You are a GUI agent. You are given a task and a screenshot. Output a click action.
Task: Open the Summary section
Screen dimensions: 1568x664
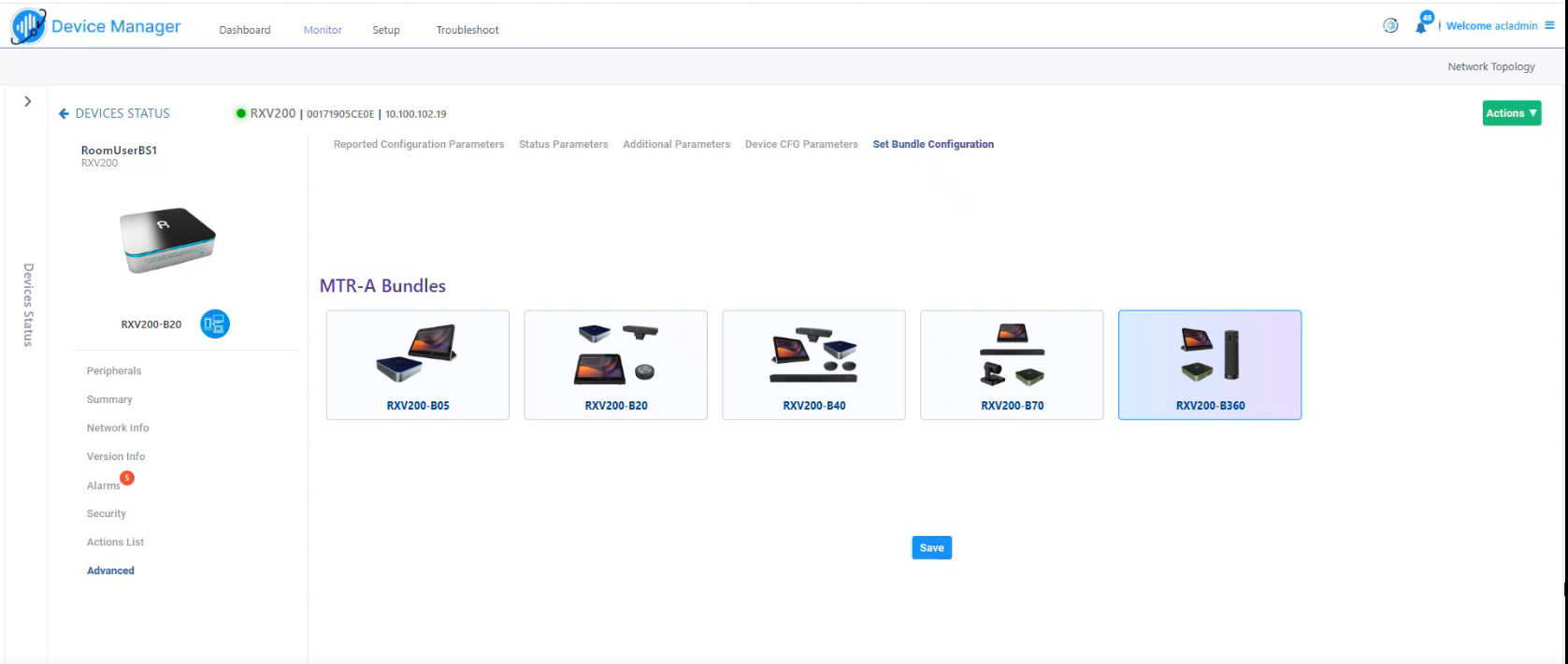109,399
